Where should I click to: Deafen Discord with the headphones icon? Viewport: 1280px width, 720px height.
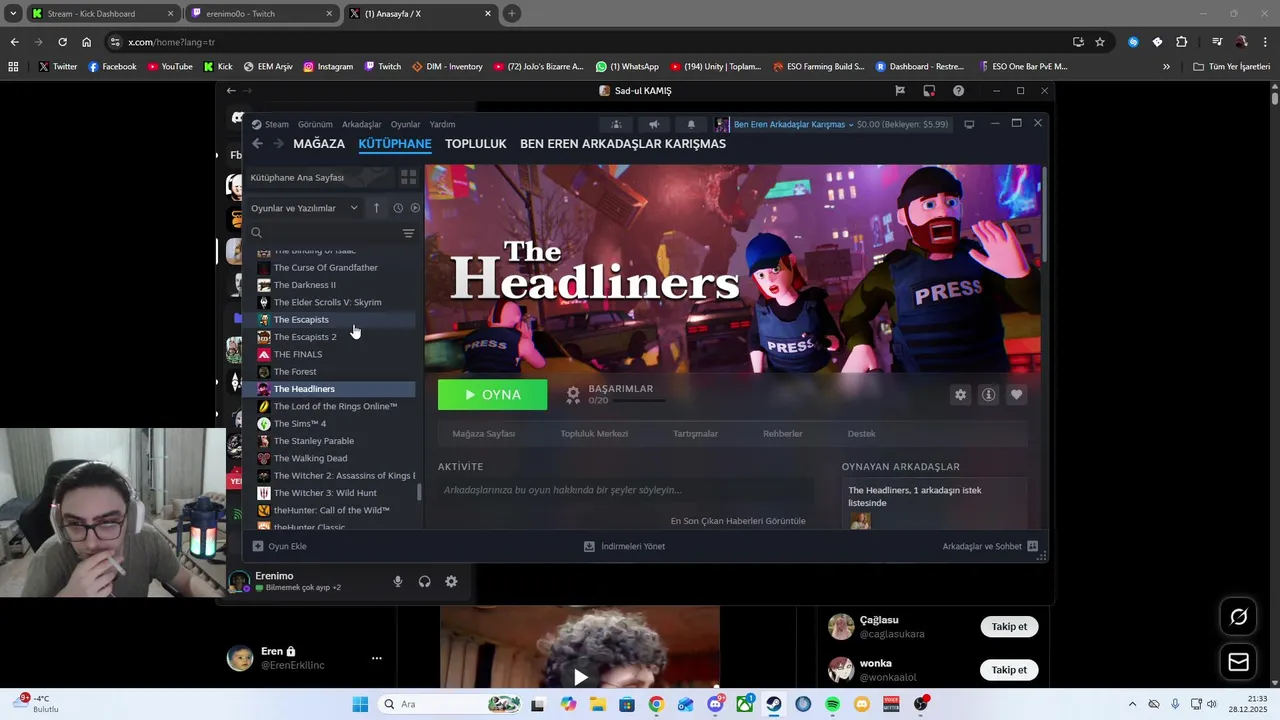pos(425,581)
